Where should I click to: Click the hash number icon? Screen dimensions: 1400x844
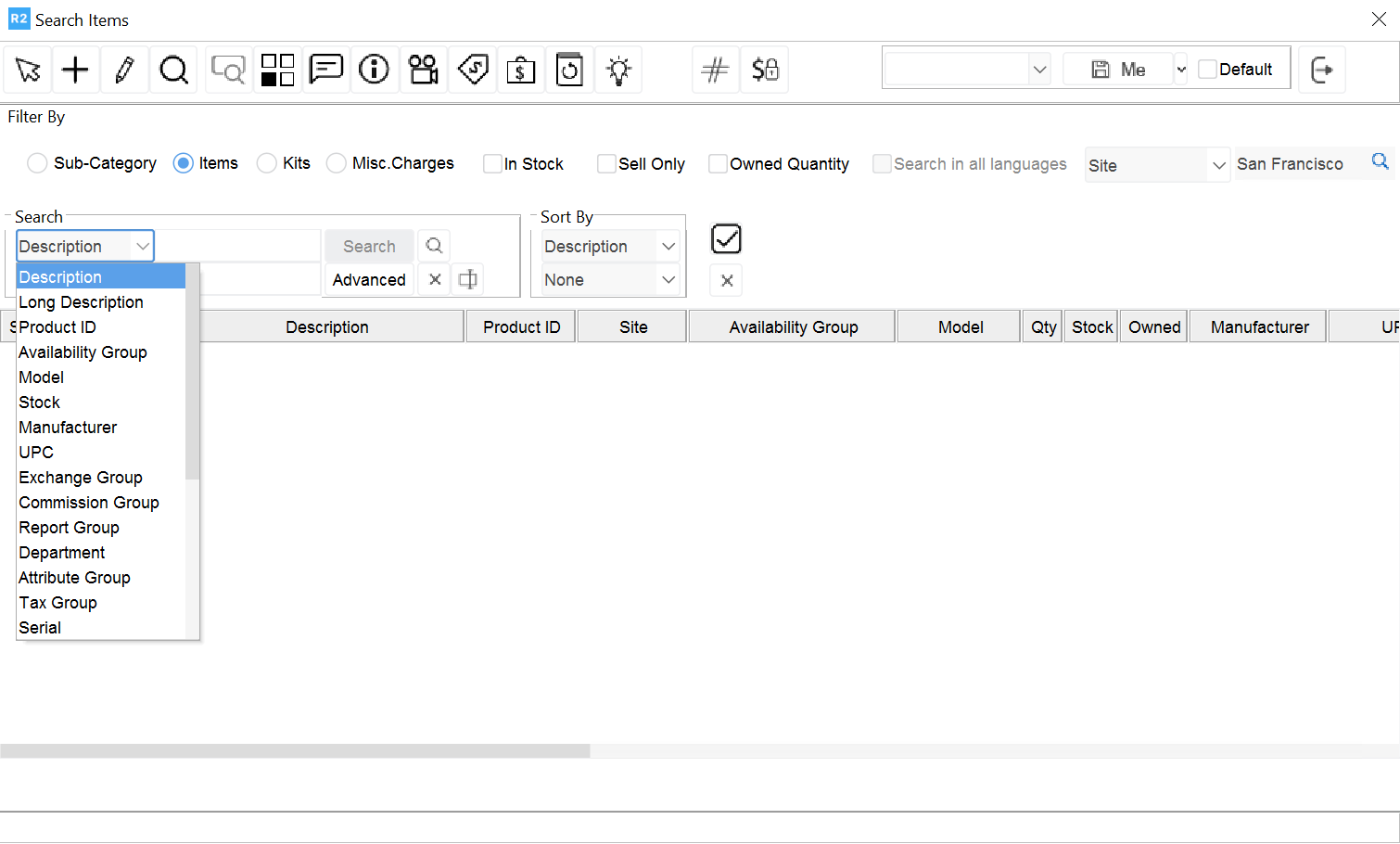tap(715, 70)
